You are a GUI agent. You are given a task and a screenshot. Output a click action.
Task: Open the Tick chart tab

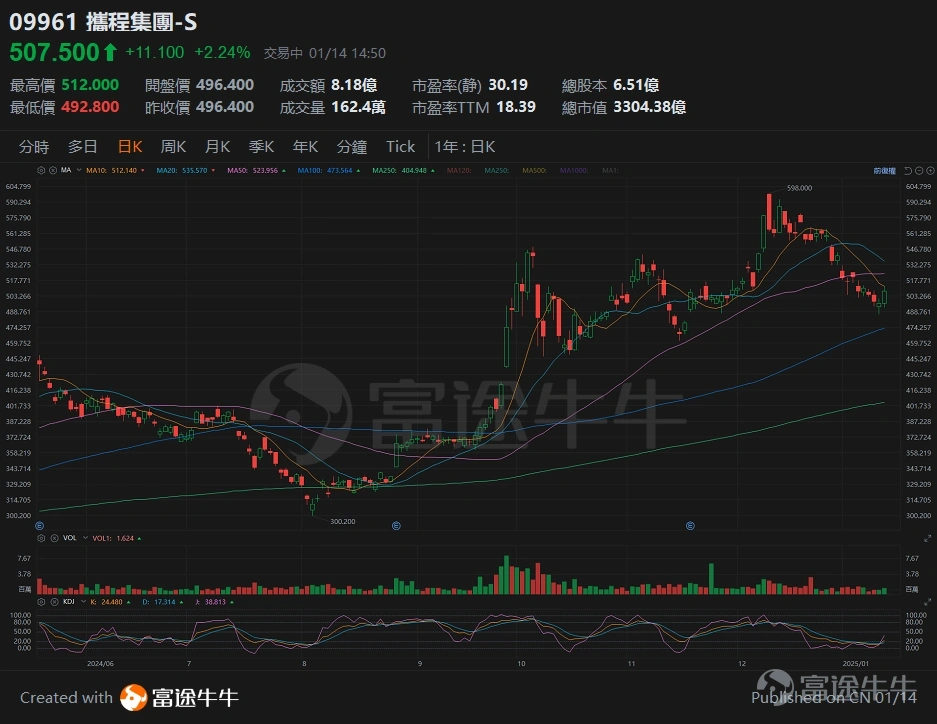pos(400,147)
